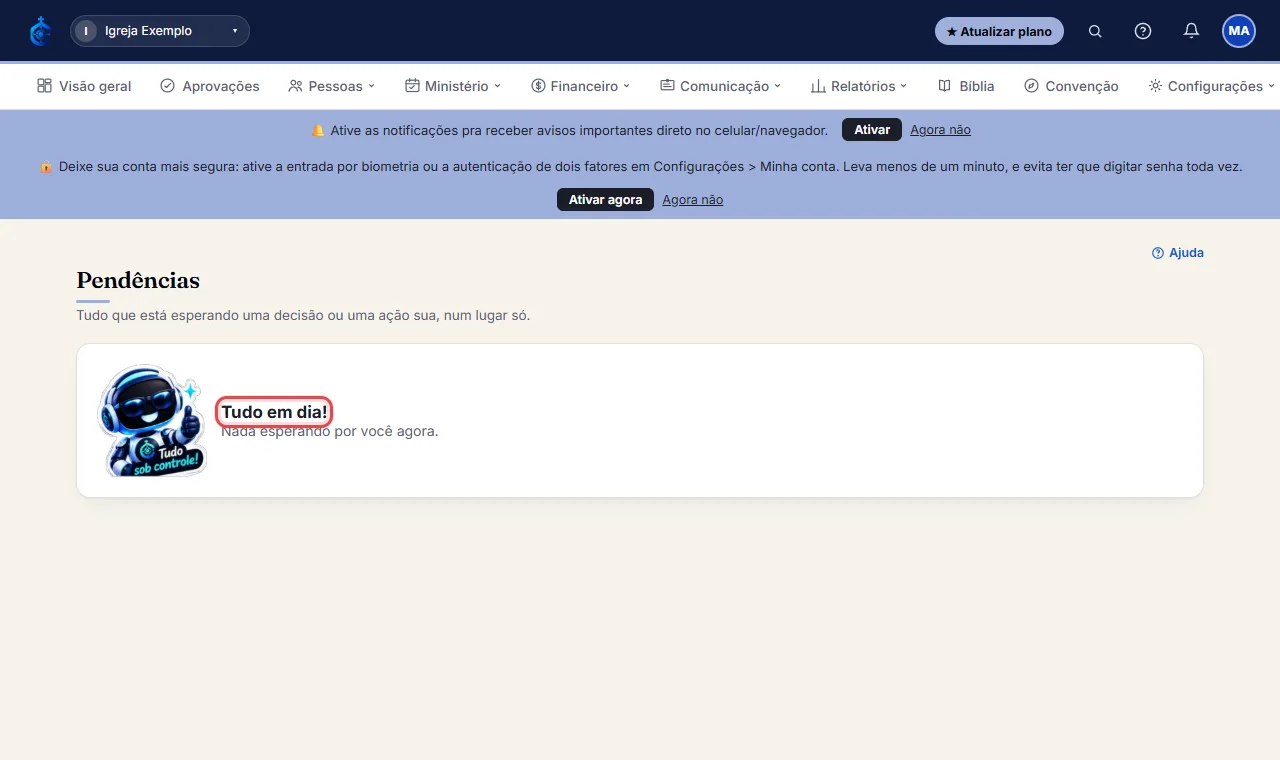Open the Ajuda help link
Viewport: 1280px width, 760px height.
pos(1178,253)
